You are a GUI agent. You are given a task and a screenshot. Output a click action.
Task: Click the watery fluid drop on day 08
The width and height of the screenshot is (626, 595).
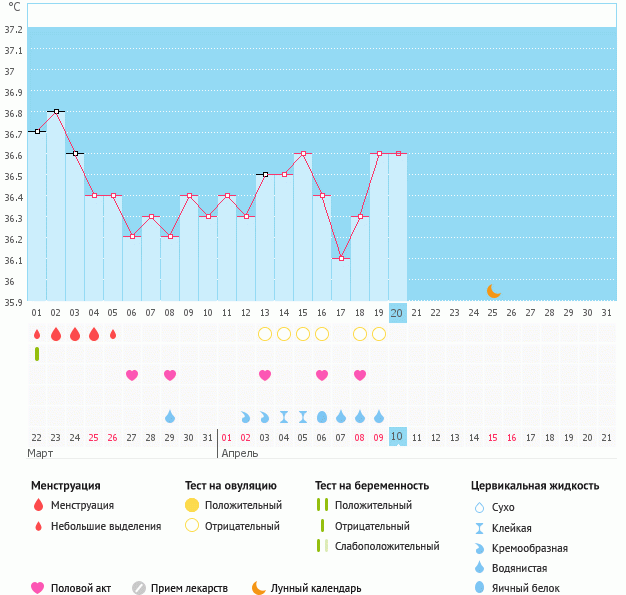(170, 416)
